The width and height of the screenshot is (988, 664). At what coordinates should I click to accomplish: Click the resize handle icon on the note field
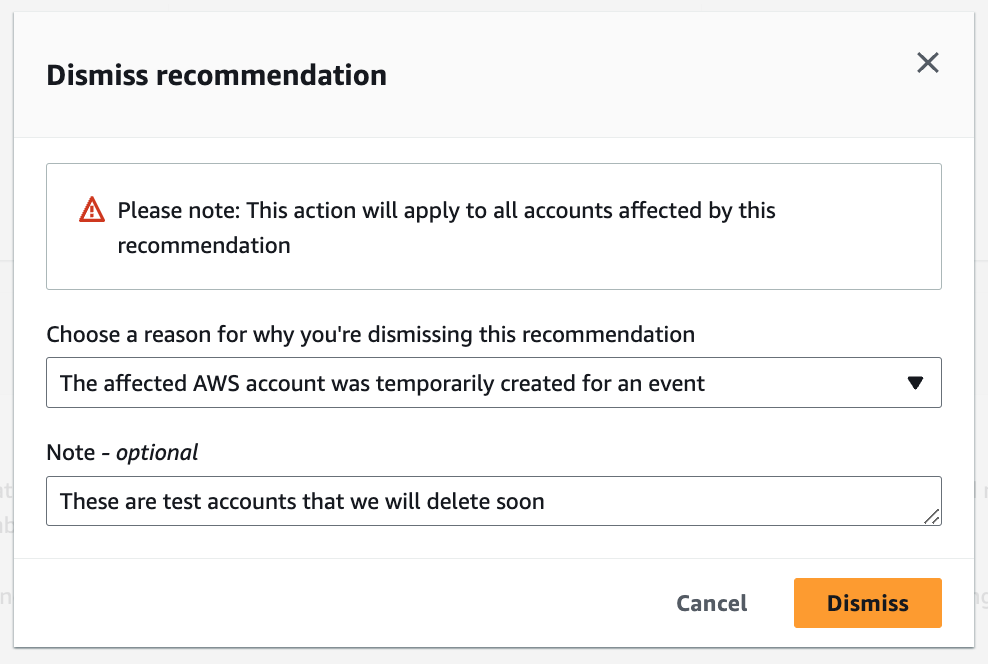(933, 517)
